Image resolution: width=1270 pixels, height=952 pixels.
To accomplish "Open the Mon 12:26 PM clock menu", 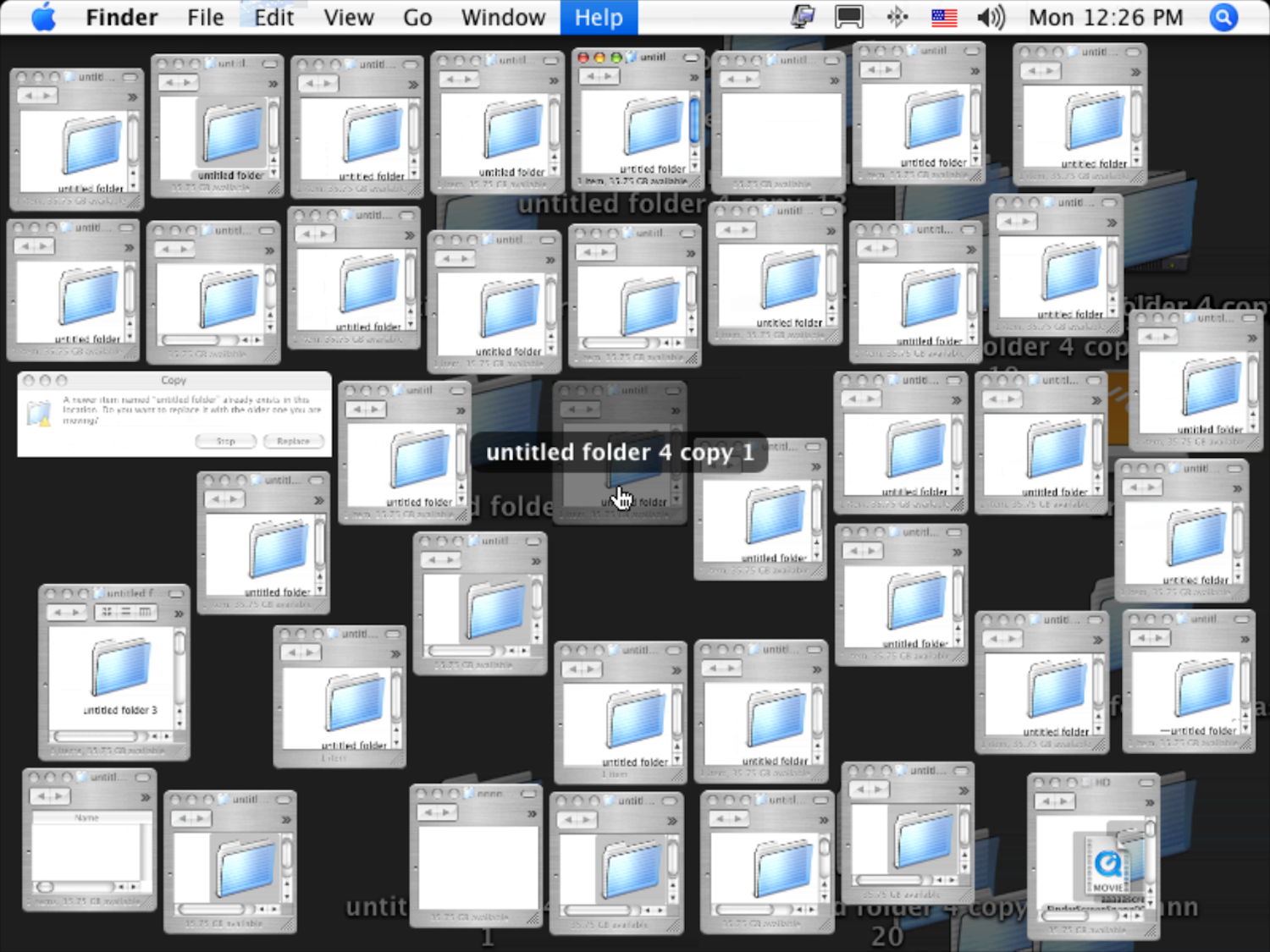I will point(1105,17).
